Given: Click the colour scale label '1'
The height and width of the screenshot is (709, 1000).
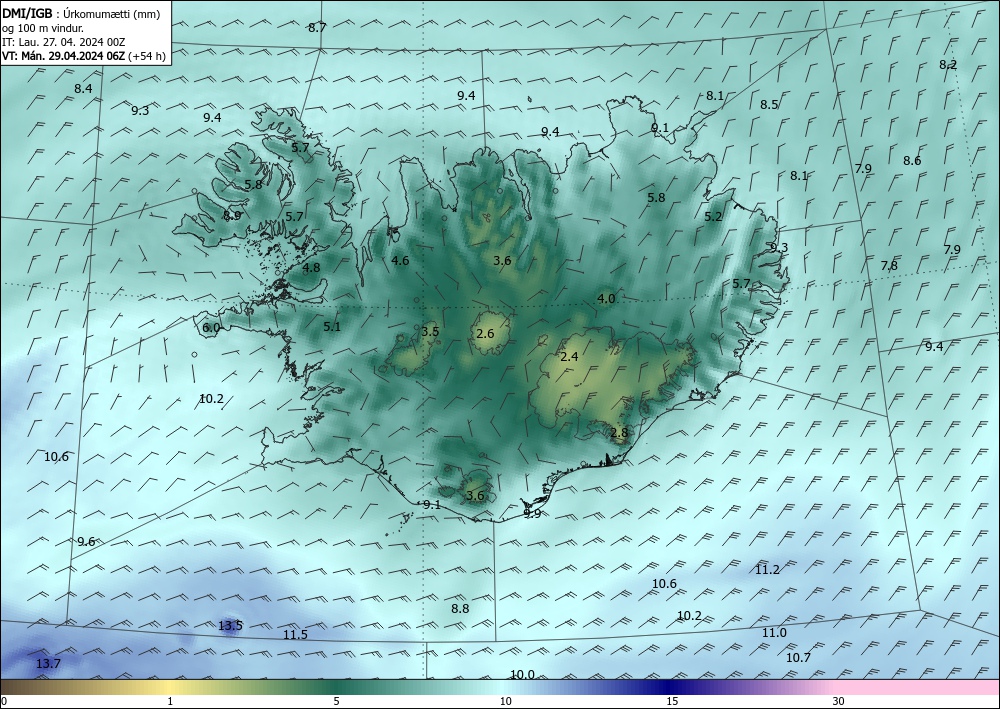Looking at the screenshot, I should tap(170, 702).
